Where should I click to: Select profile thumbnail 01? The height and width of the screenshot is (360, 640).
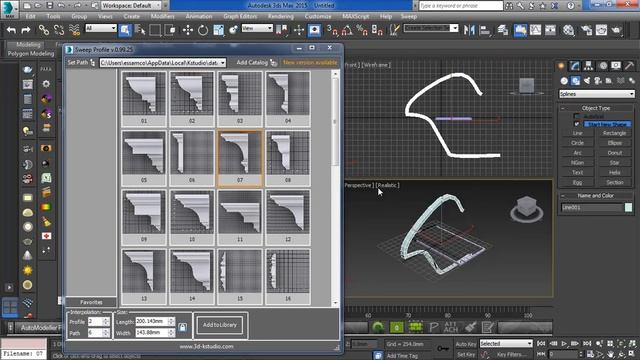click(144, 98)
